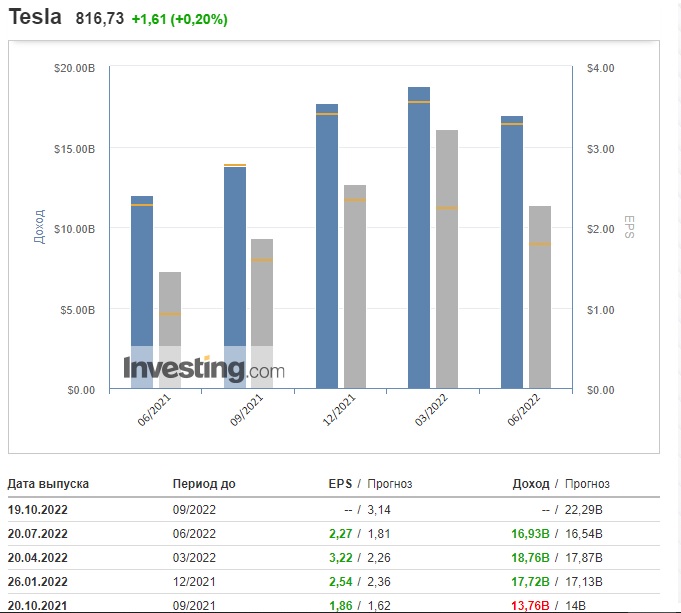The height and width of the screenshot is (613, 681).
Task: Click EPS forecast 2,26
Action: click(x=379, y=557)
